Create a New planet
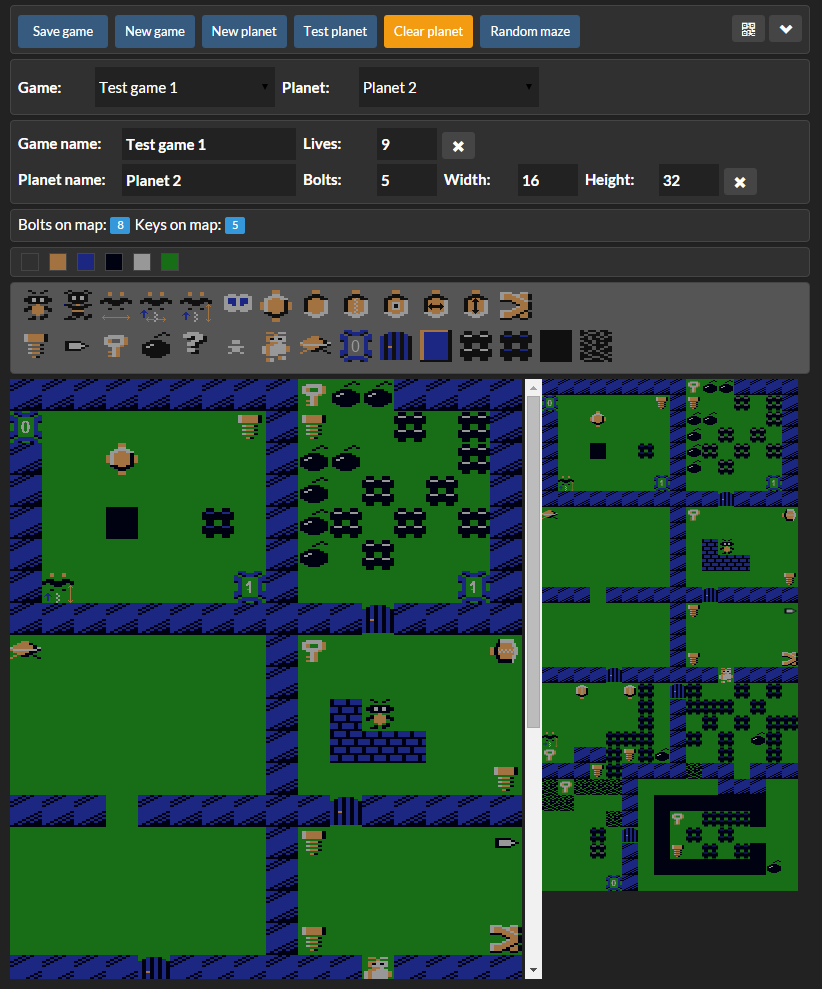 tap(244, 32)
